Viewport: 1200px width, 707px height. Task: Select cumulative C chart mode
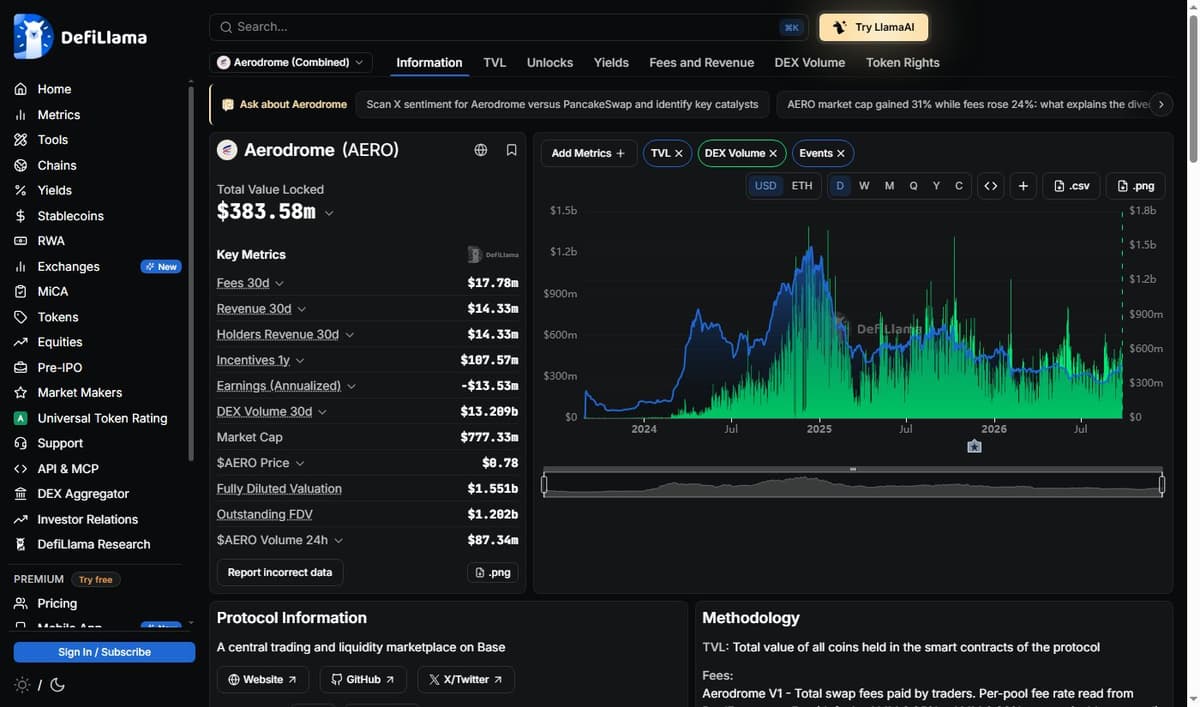(x=959, y=186)
